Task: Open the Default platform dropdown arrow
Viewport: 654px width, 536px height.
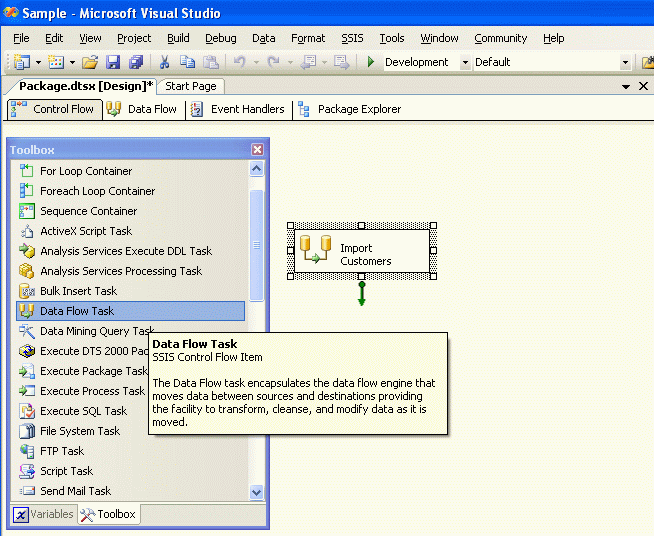Action: coord(625,63)
